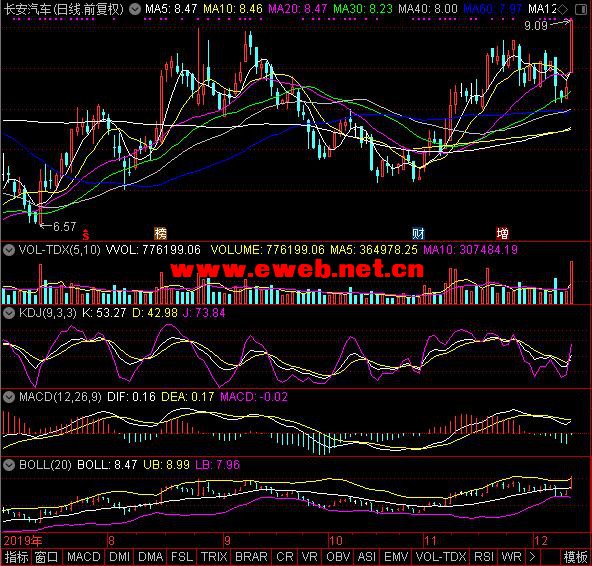Image resolution: width=592 pixels, height=566 pixels.
Task: Click the DIF: 0.16 value
Action: pyautogui.click(x=131, y=397)
